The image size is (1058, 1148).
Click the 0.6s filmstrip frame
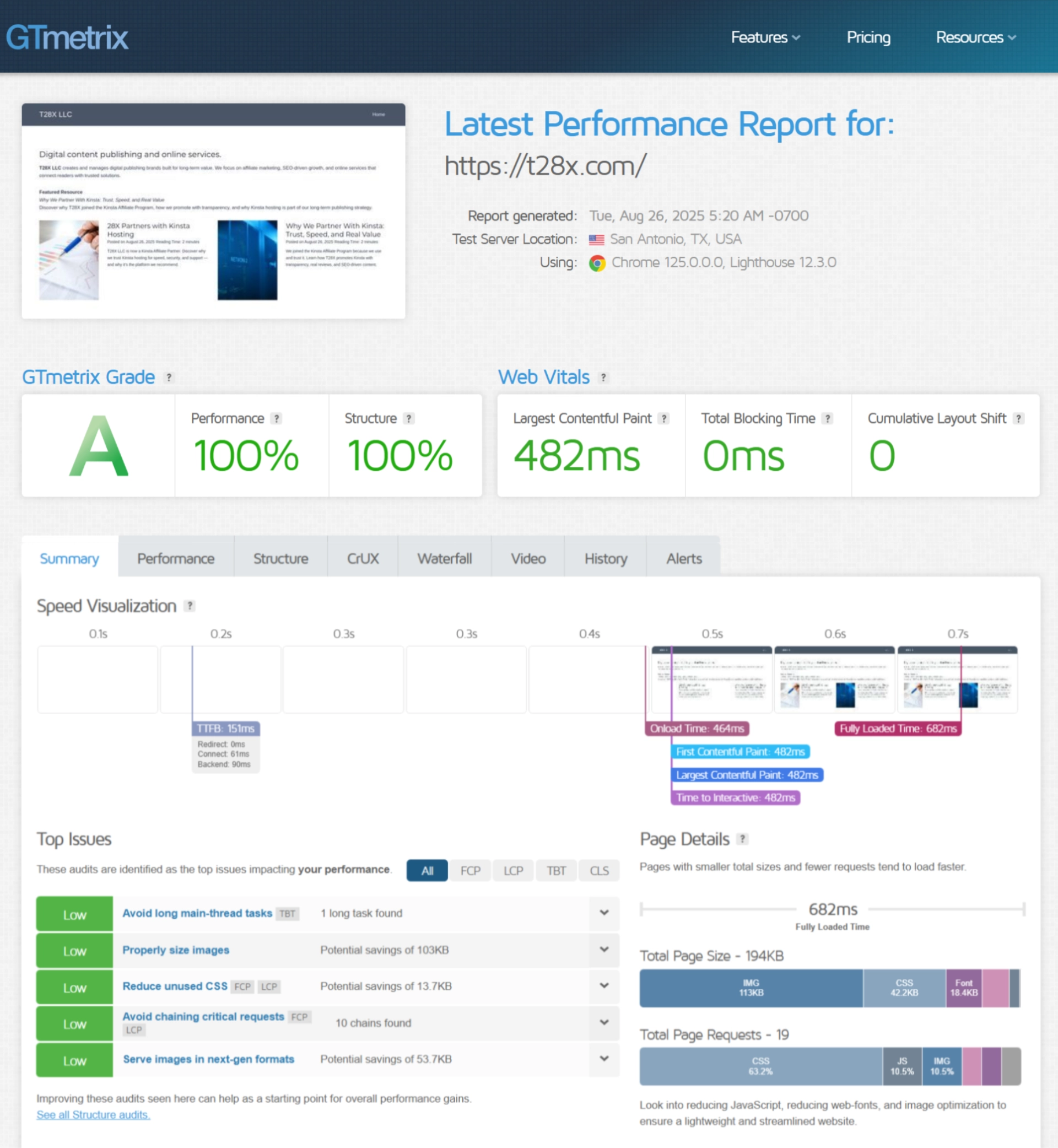pos(835,680)
